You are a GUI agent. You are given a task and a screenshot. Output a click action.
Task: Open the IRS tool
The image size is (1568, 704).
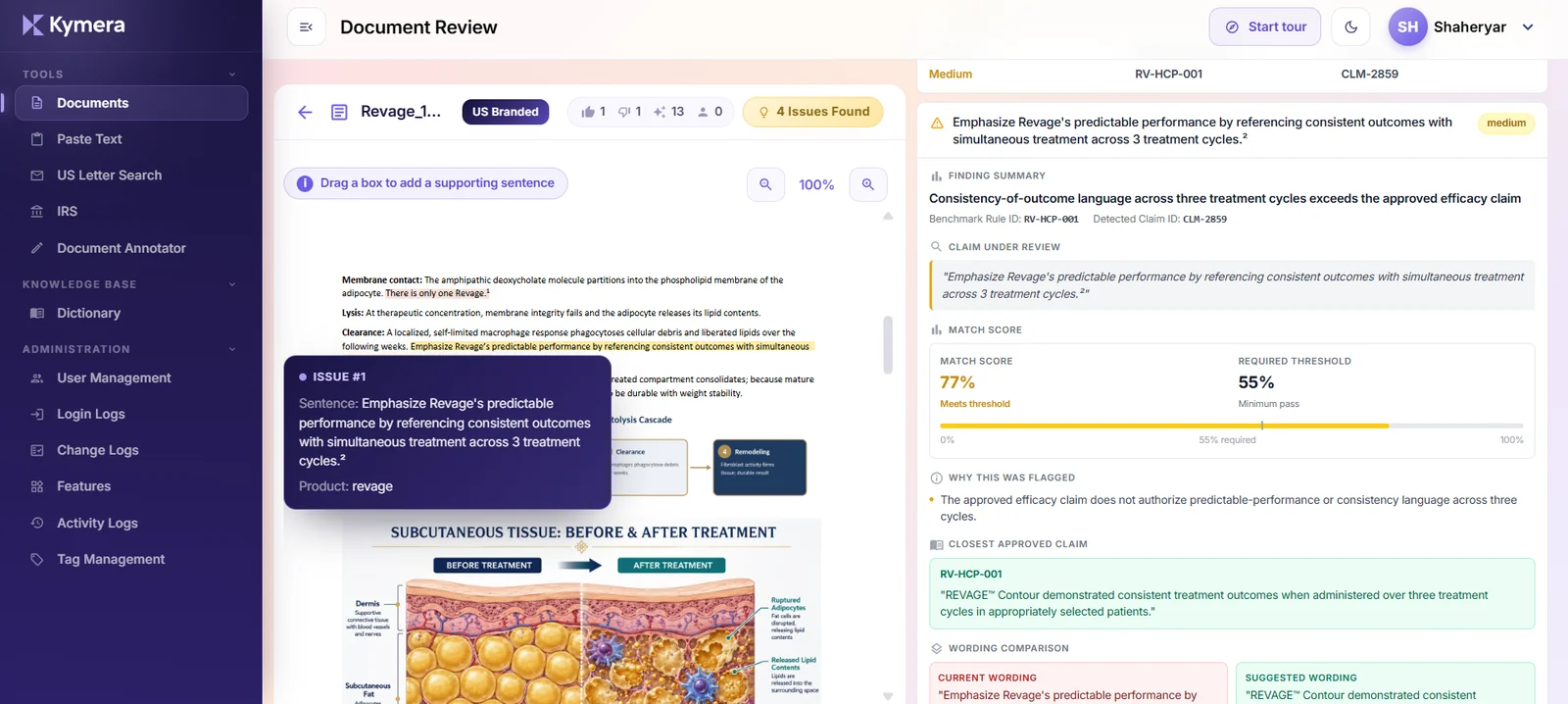(x=131, y=212)
